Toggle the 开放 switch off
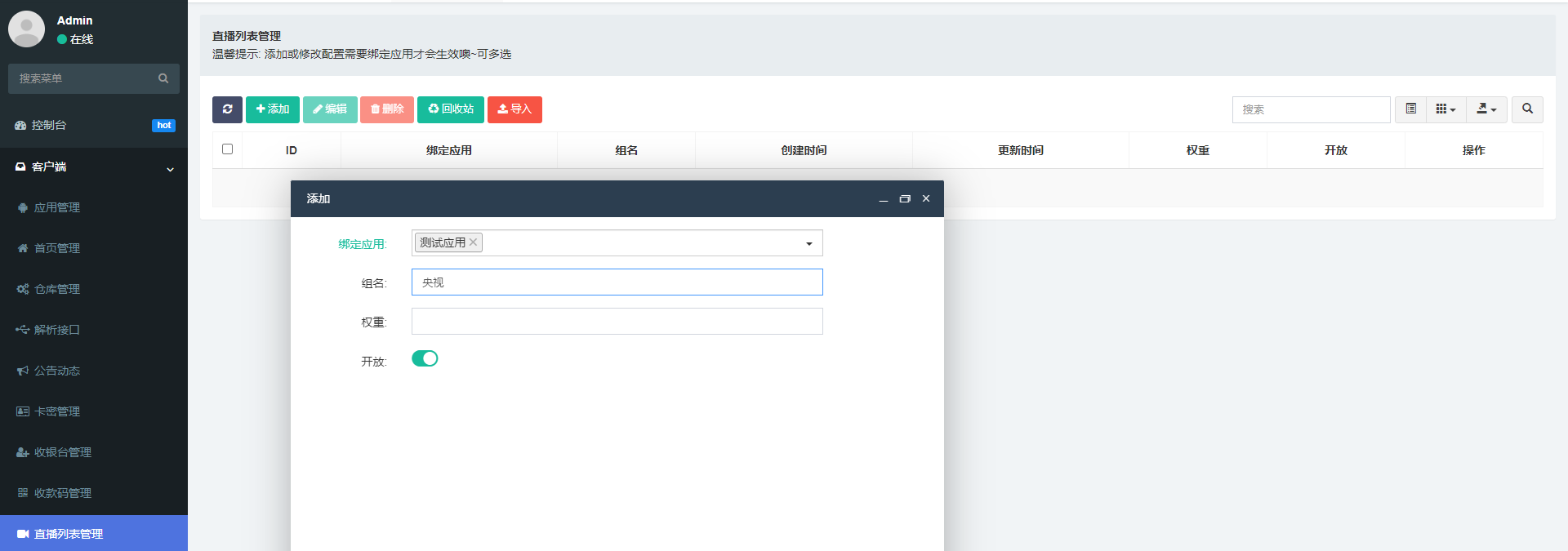1568x551 pixels. pos(425,359)
